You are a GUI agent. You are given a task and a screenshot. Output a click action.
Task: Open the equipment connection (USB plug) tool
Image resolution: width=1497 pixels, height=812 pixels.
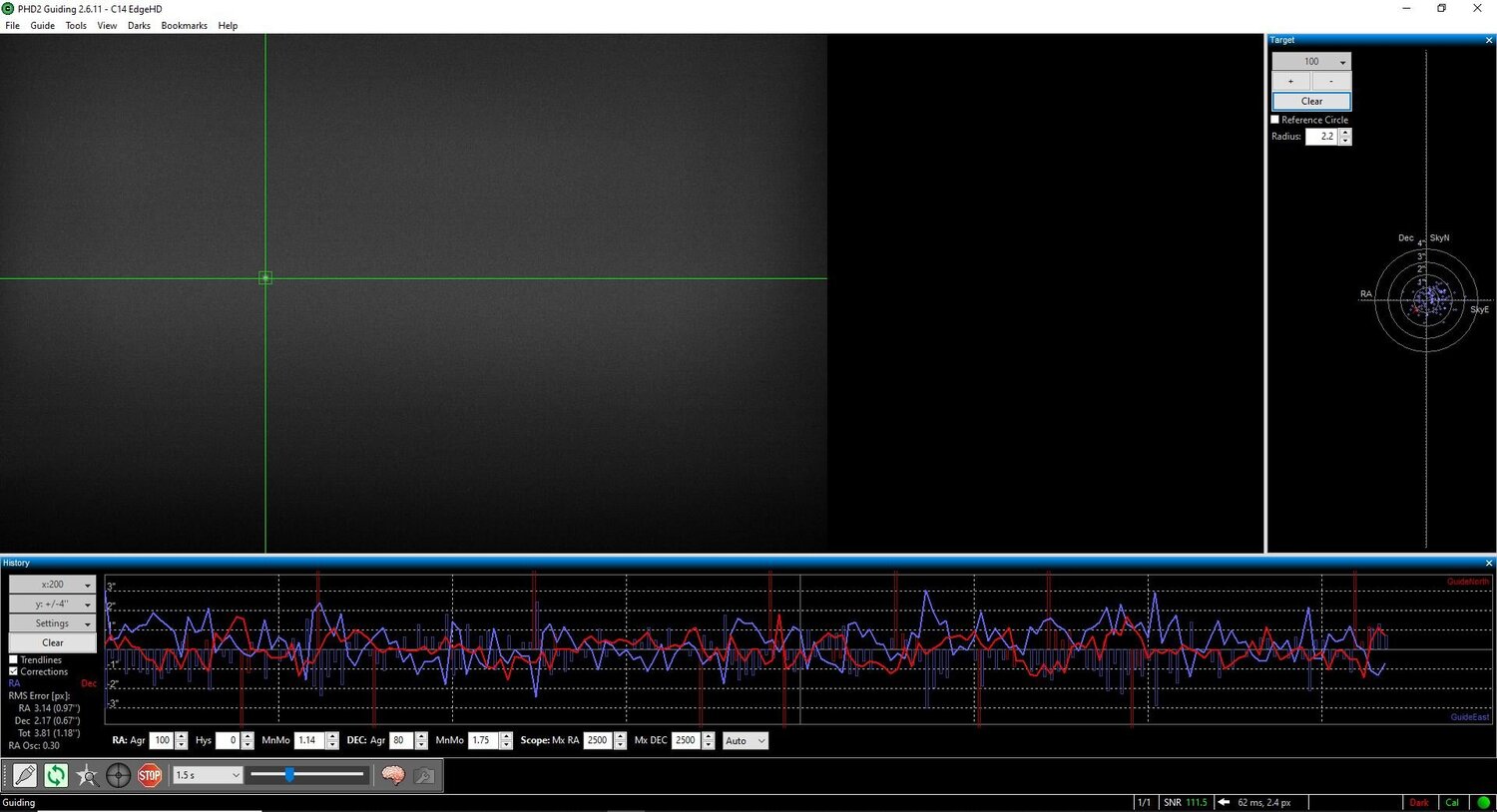click(x=25, y=775)
